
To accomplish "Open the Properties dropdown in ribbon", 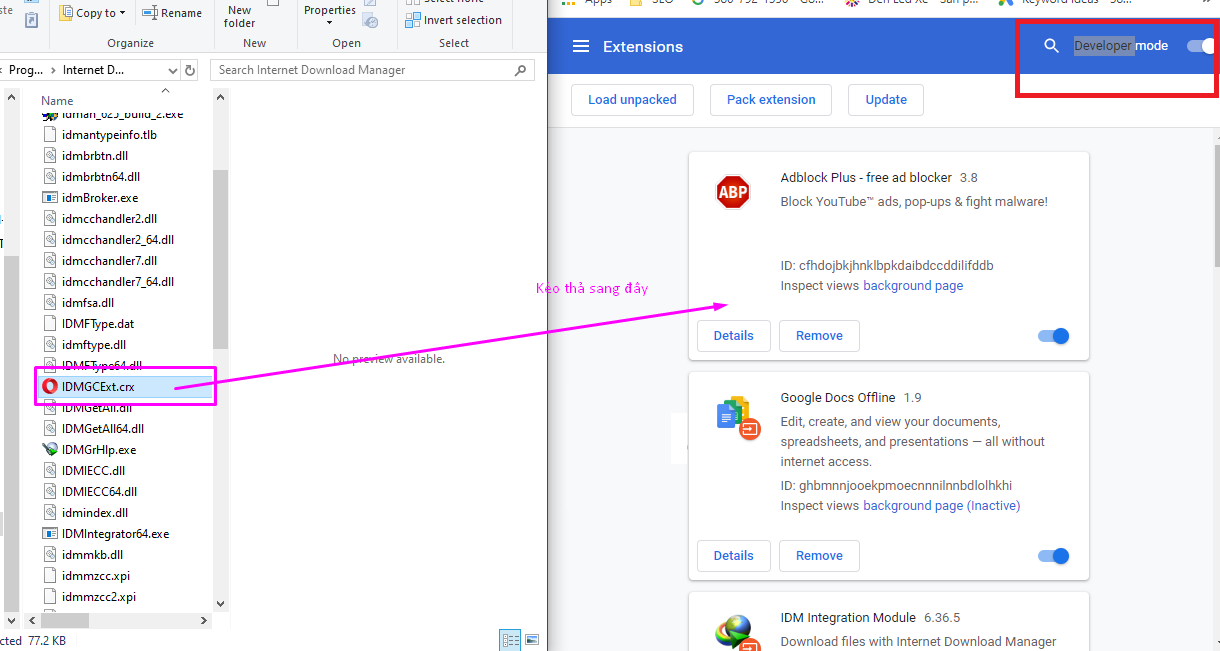I will pos(330,14).
